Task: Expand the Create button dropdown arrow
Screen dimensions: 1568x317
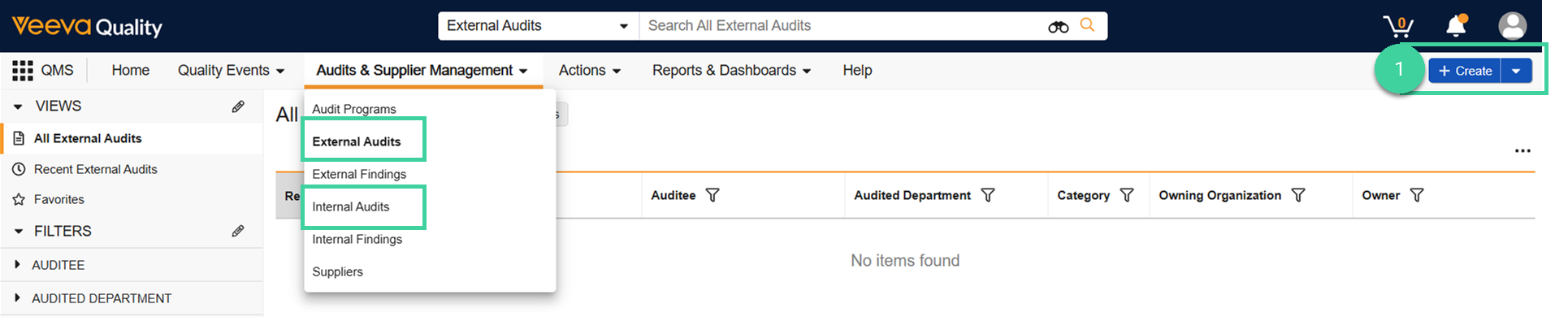Action: click(x=1516, y=72)
